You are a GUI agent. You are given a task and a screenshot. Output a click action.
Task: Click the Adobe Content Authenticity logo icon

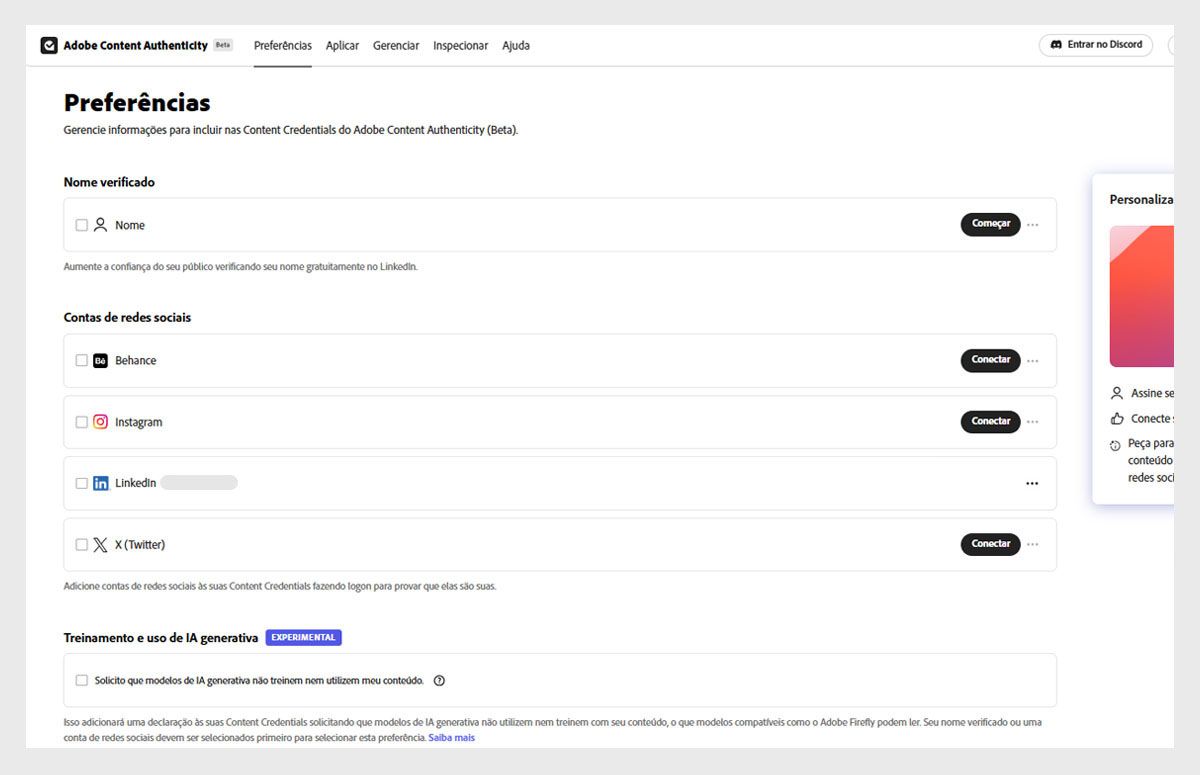tap(49, 46)
